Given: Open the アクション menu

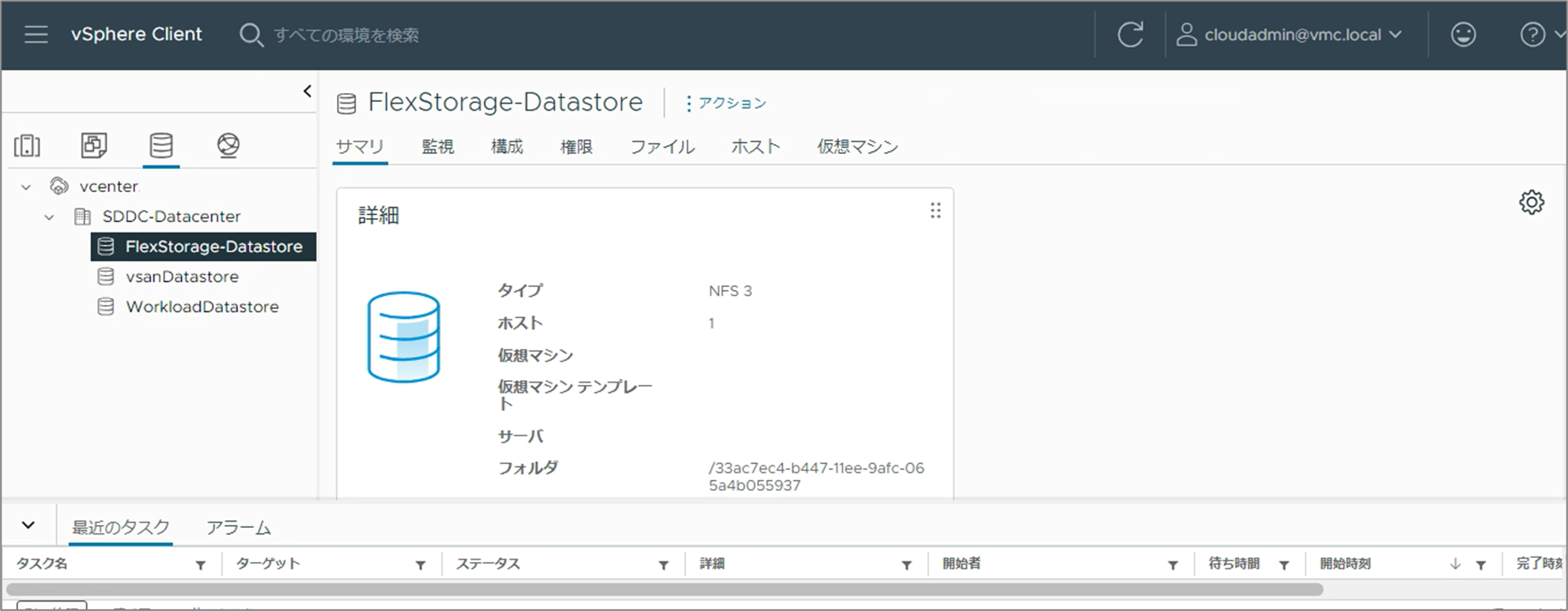Looking at the screenshot, I should (x=726, y=104).
